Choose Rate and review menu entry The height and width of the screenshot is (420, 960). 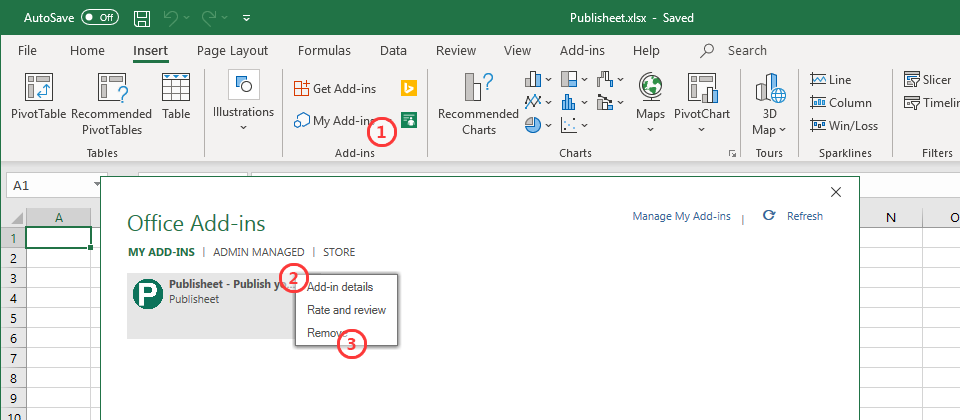(x=346, y=310)
